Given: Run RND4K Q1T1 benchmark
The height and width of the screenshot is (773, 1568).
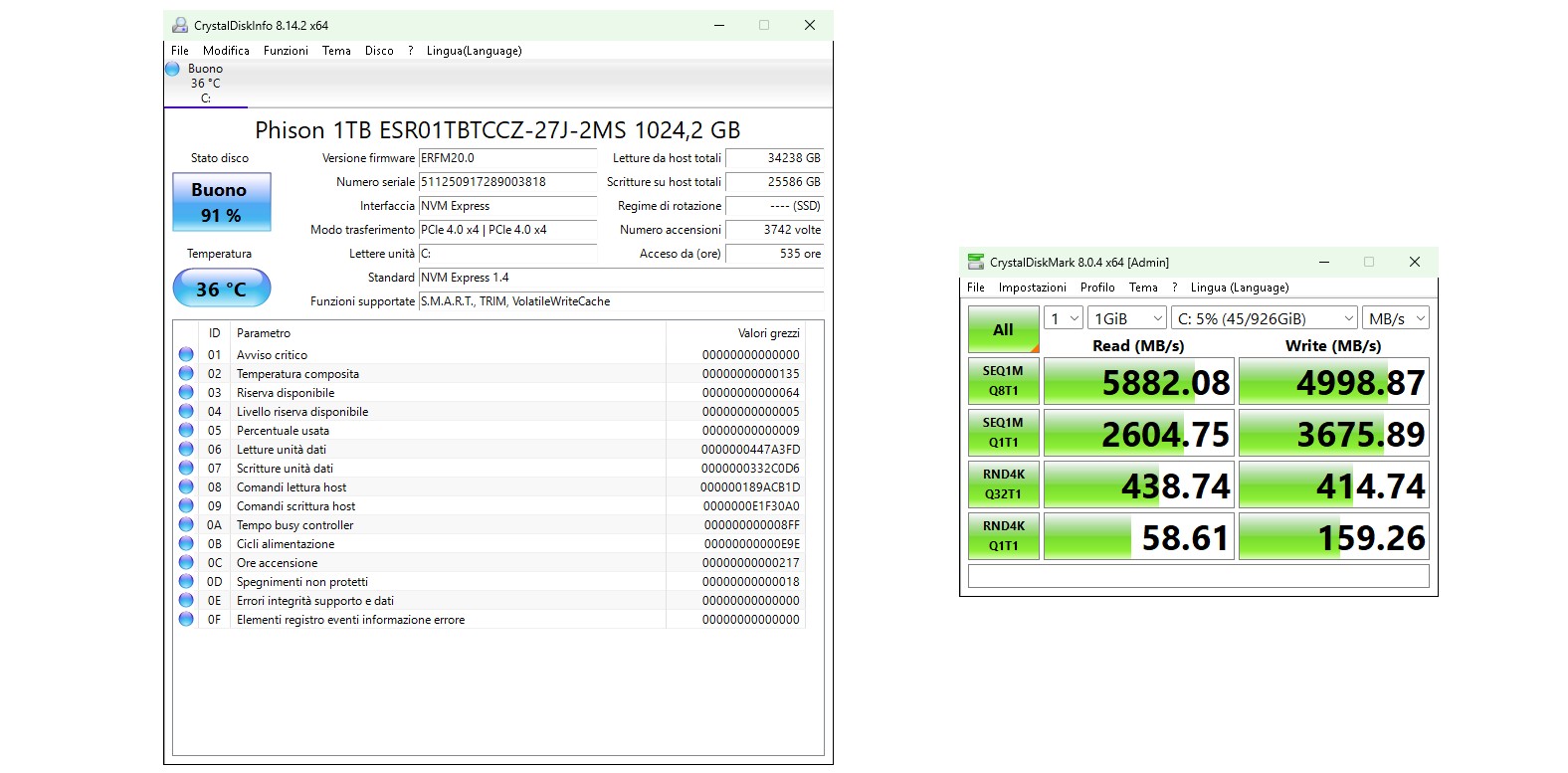Looking at the screenshot, I should pyautogui.click(x=1003, y=536).
